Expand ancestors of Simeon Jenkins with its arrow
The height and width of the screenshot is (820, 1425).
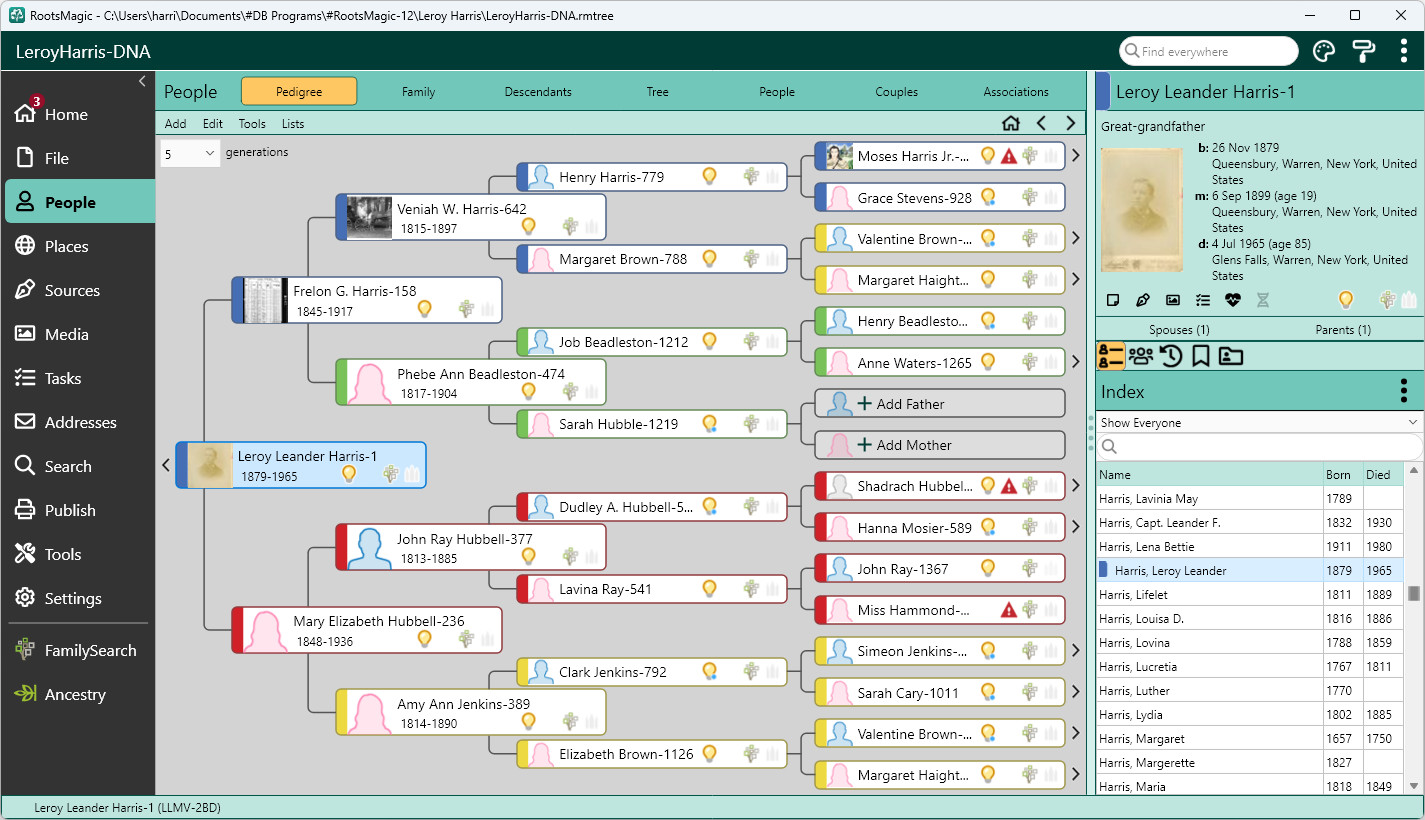coord(1076,651)
